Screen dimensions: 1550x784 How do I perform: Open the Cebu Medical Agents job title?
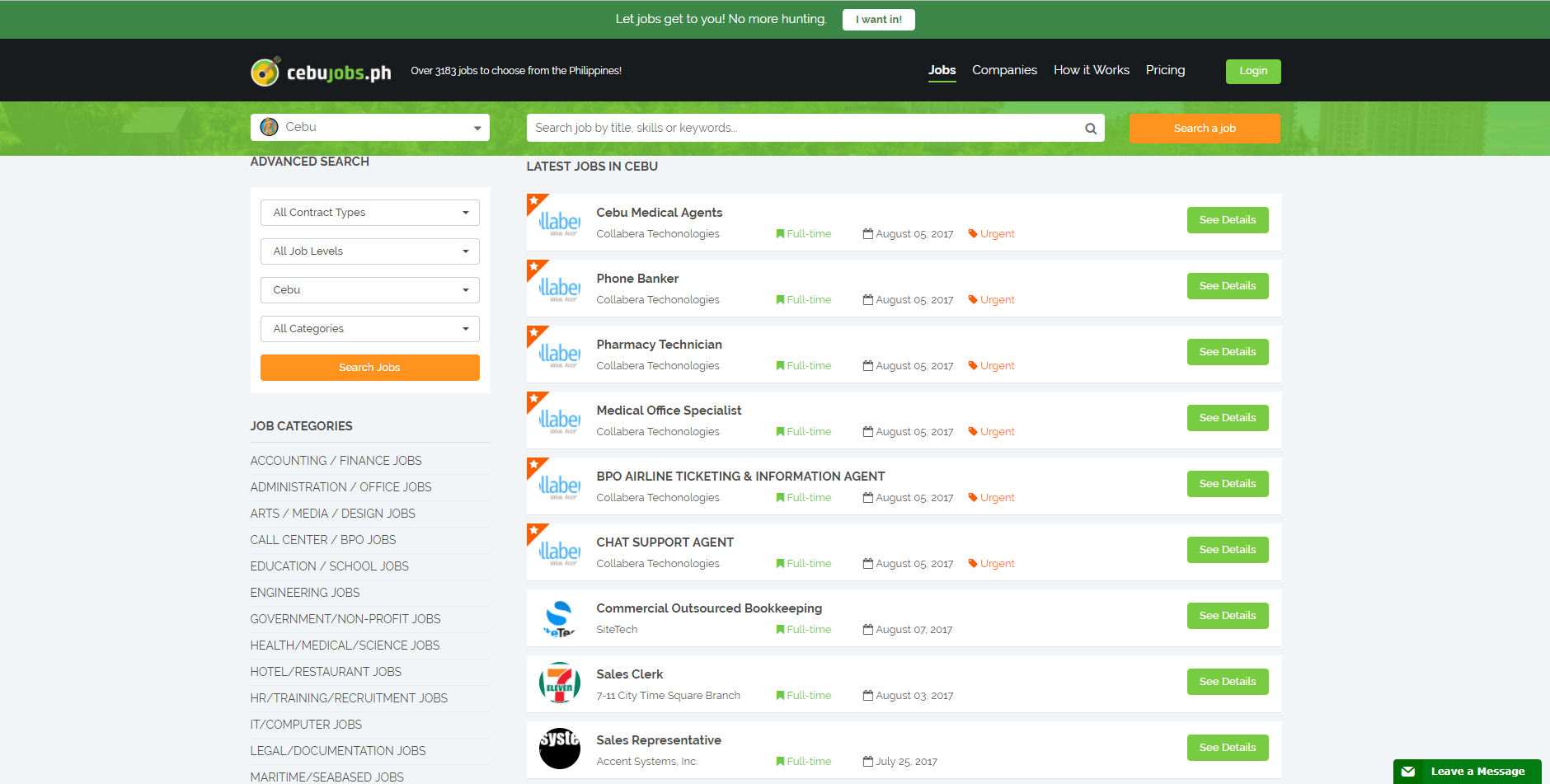(x=660, y=213)
